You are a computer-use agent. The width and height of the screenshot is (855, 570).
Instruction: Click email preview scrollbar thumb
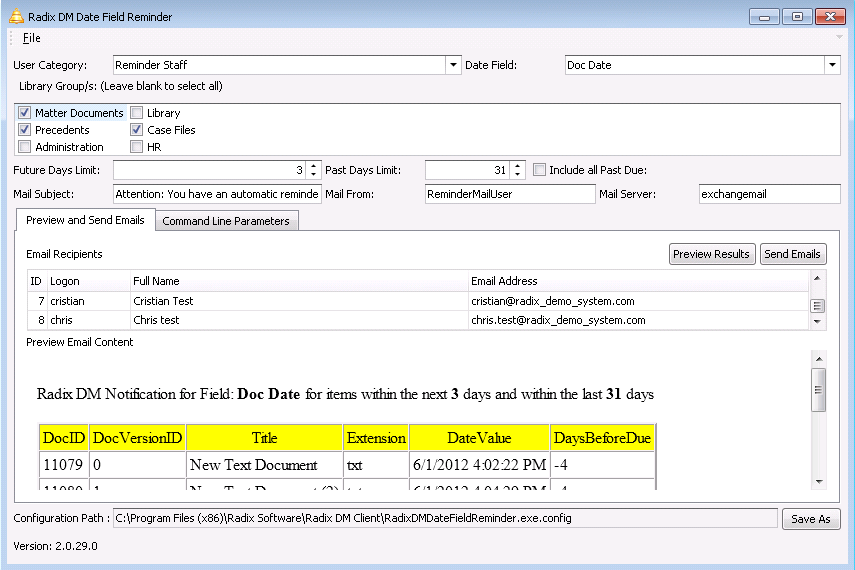(818, 390)
